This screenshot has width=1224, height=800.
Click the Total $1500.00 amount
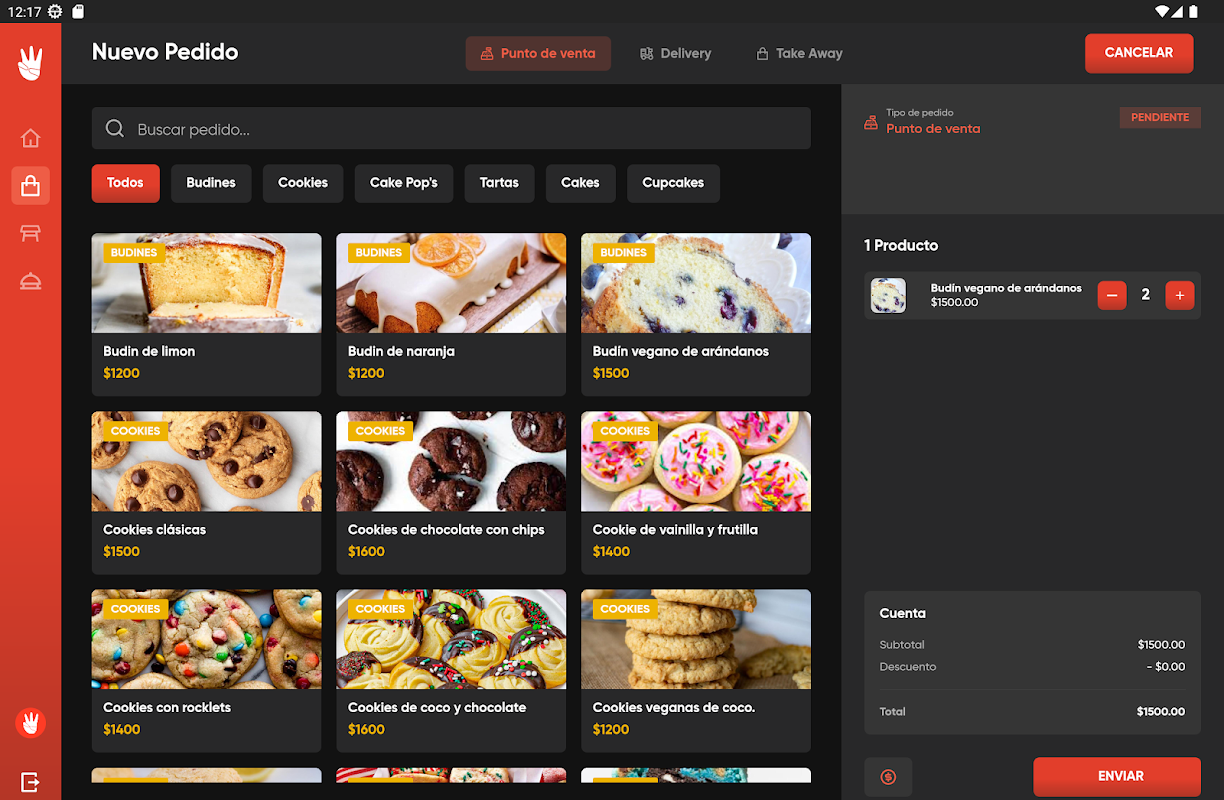(1161, 712)
